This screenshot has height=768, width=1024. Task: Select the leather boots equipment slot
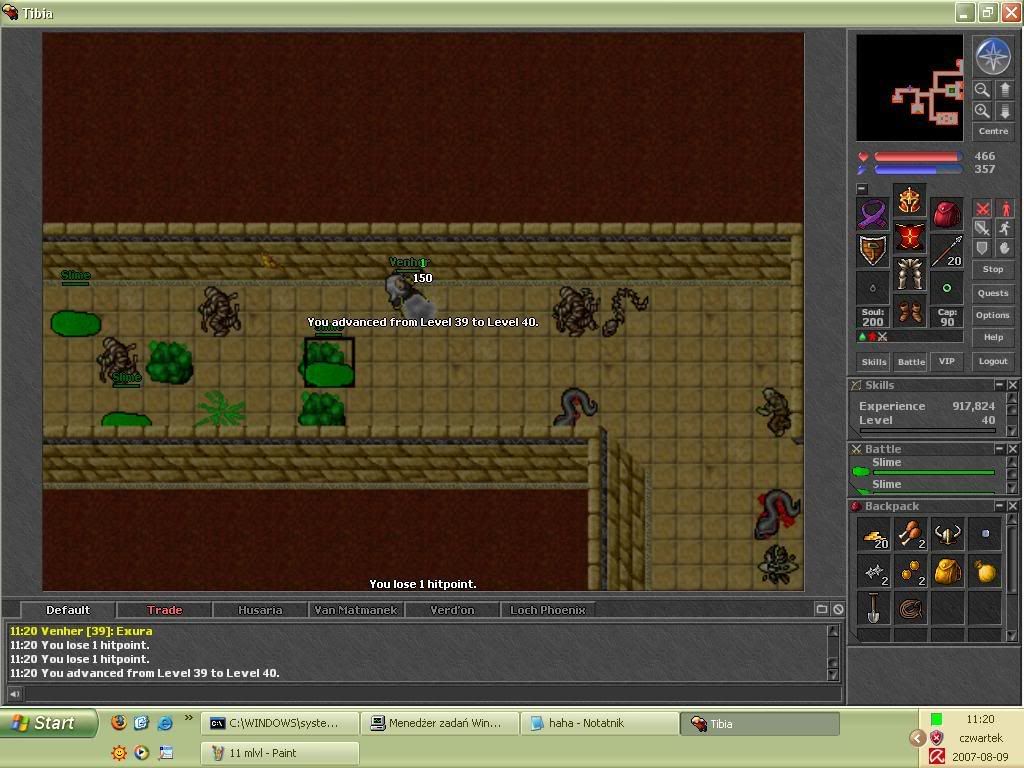pos(910,311)
